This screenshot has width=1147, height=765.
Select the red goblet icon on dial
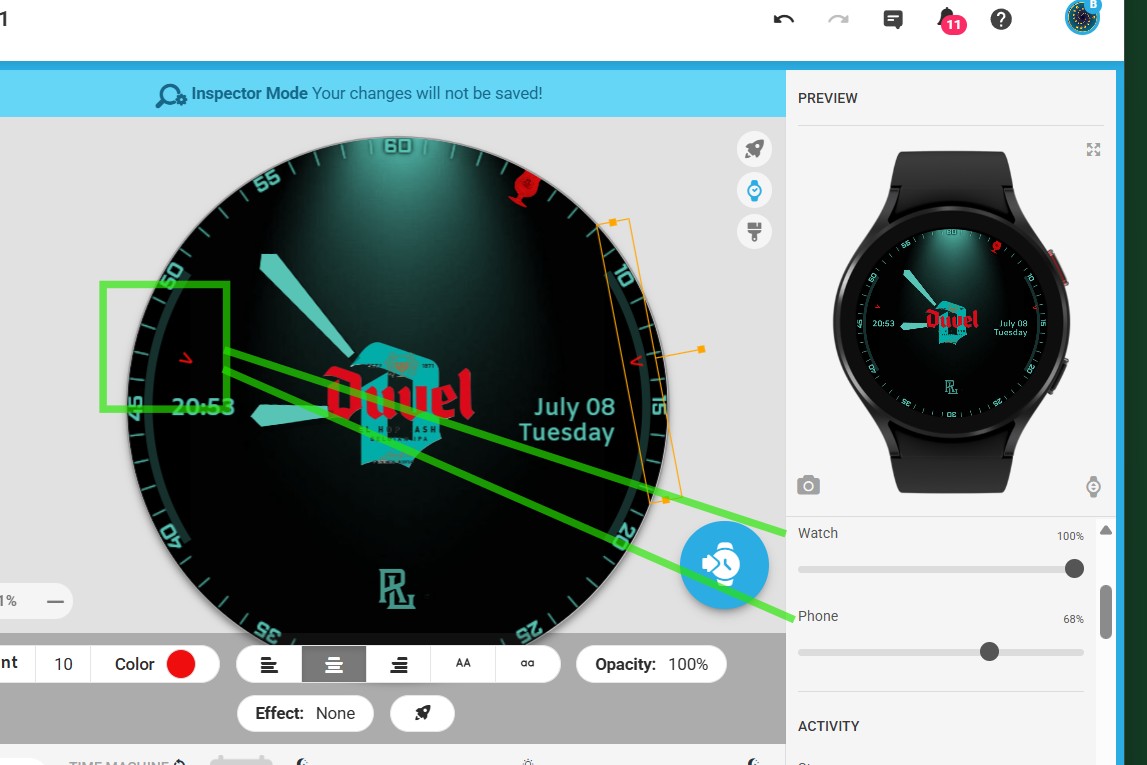525,187
